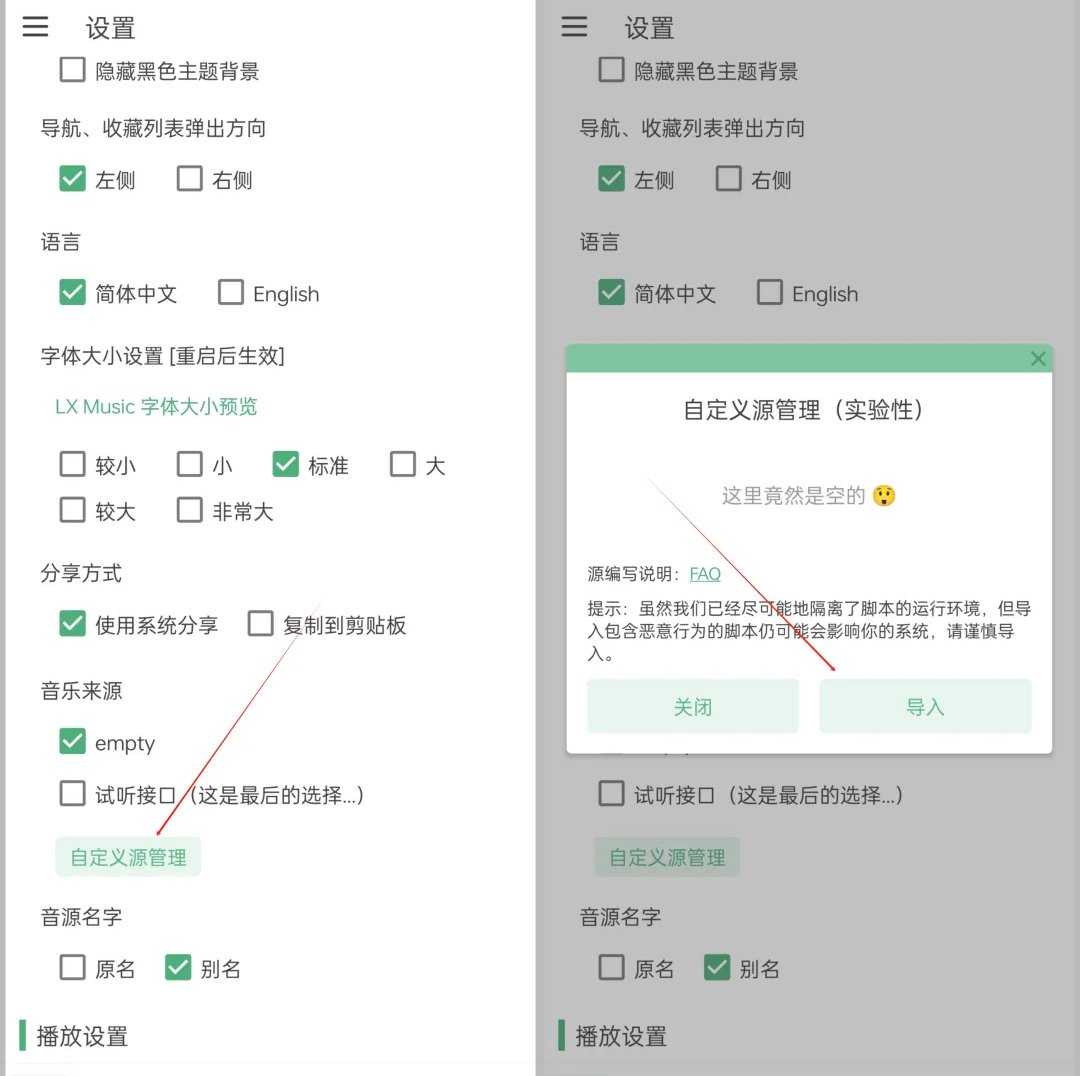Viewport: 1080px width, 1076px height.
Task: Choose 较小 font size option
Action: tap(72, 464)
